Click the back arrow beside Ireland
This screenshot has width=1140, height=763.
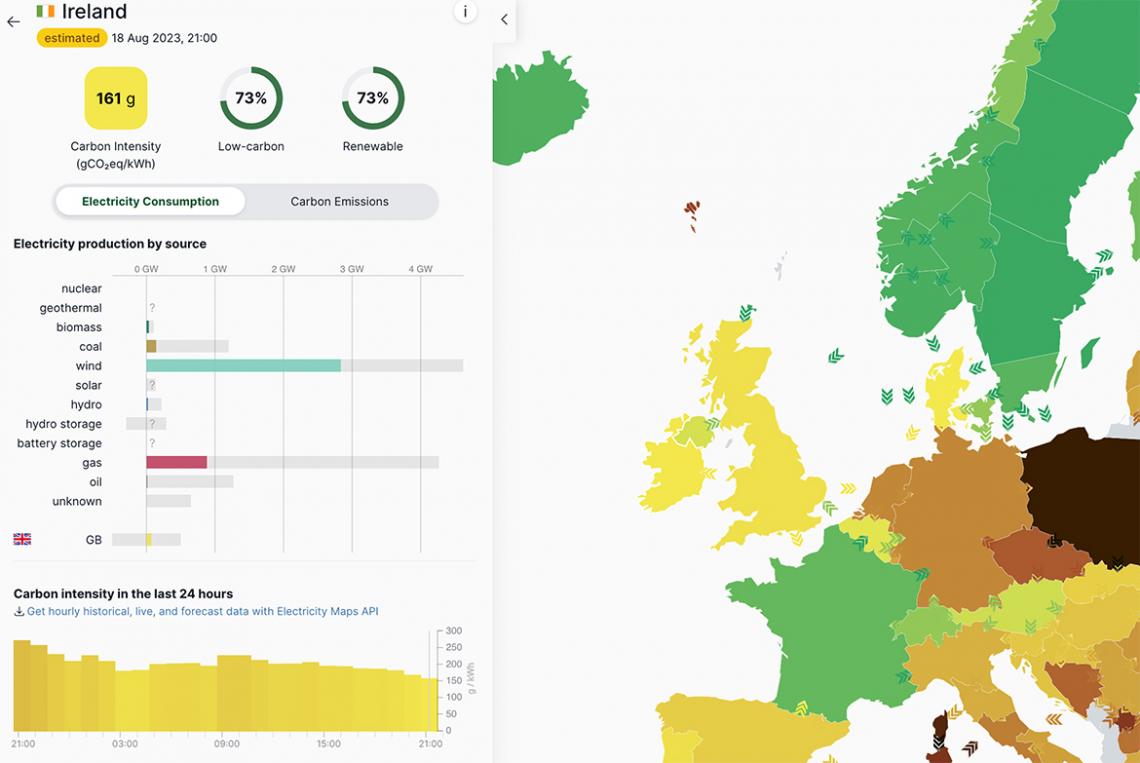(x=13, y=22)
